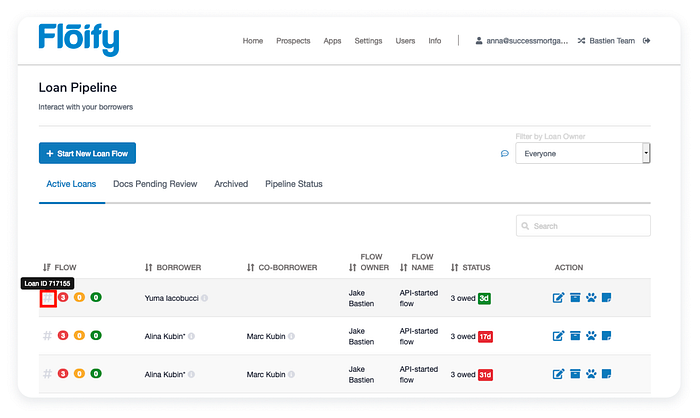Archive Yuma Iacobucci's loan via box icon
700x418 pixels.
575,297
